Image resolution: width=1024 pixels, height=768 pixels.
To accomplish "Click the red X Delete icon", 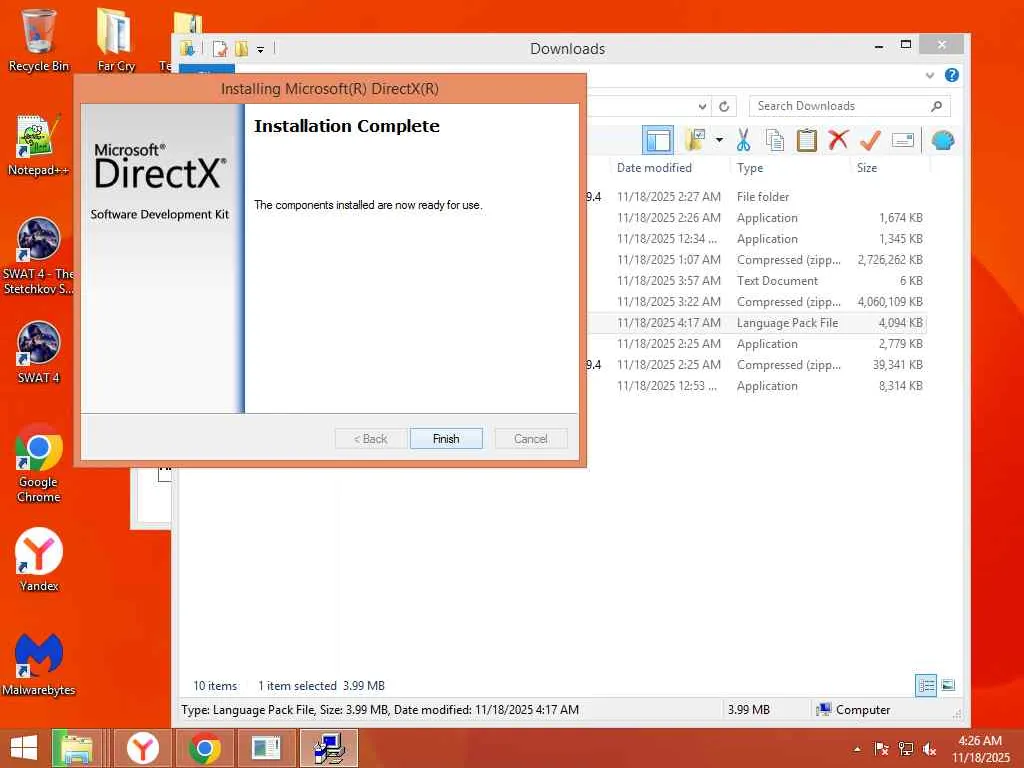I will coord(838,140).
